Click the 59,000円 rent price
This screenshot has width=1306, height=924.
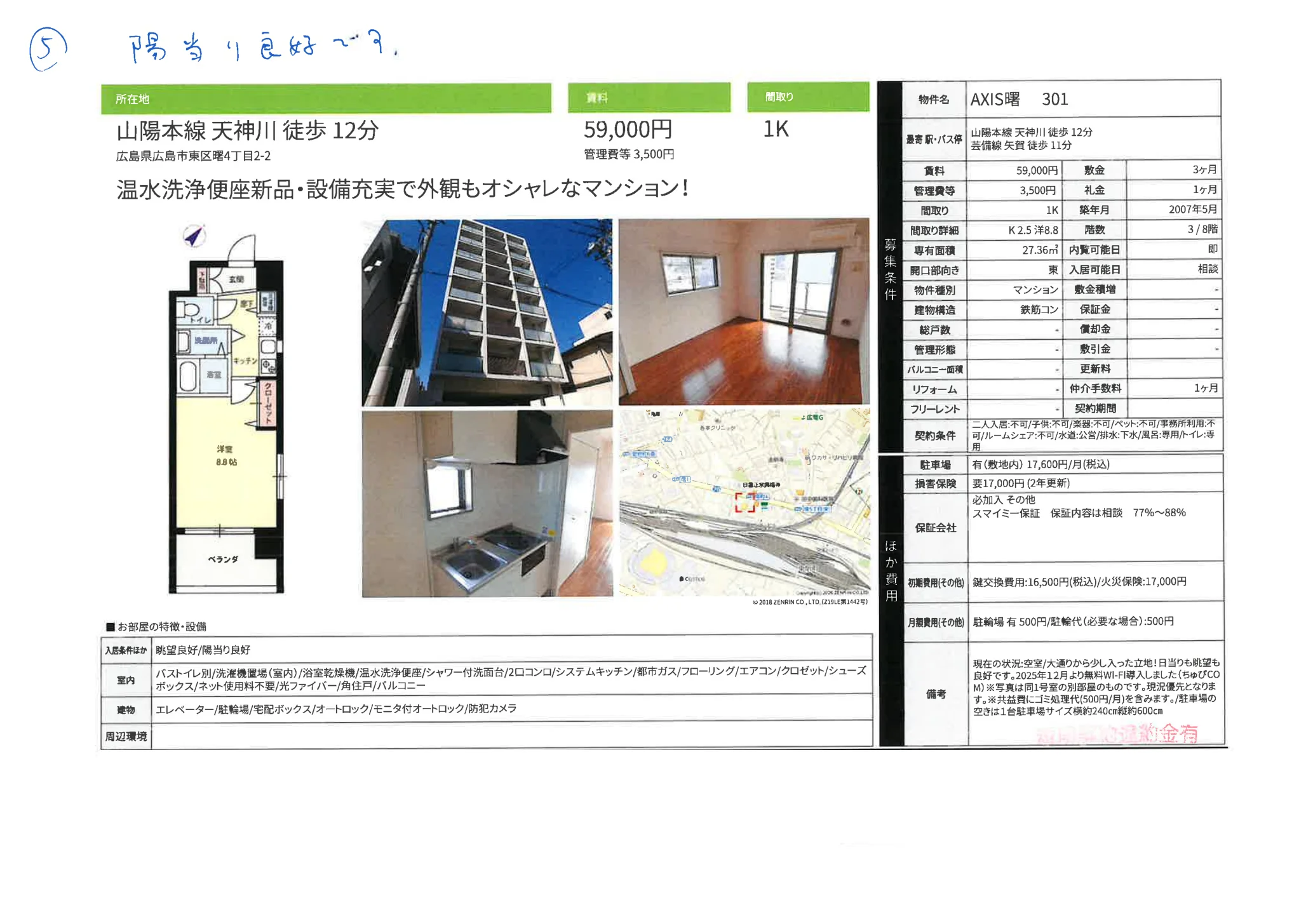628,130
